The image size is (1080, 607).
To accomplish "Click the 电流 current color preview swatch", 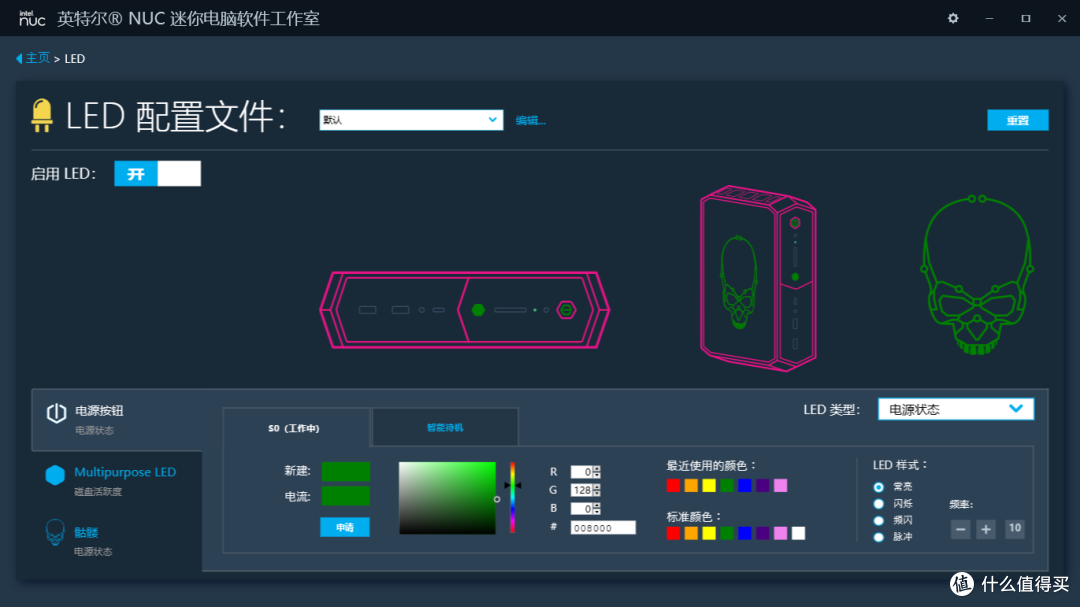I will [x=346, y=496].
